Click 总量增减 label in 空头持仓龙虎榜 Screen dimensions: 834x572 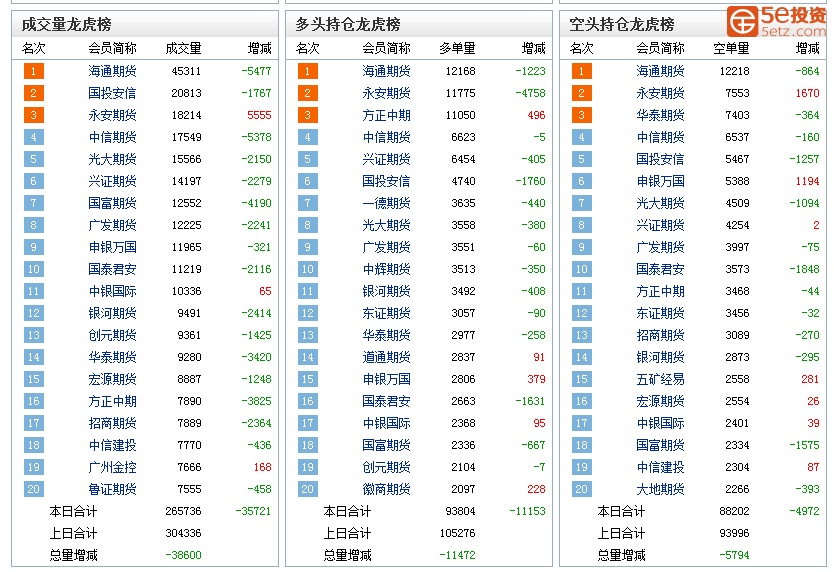point(621,555)
